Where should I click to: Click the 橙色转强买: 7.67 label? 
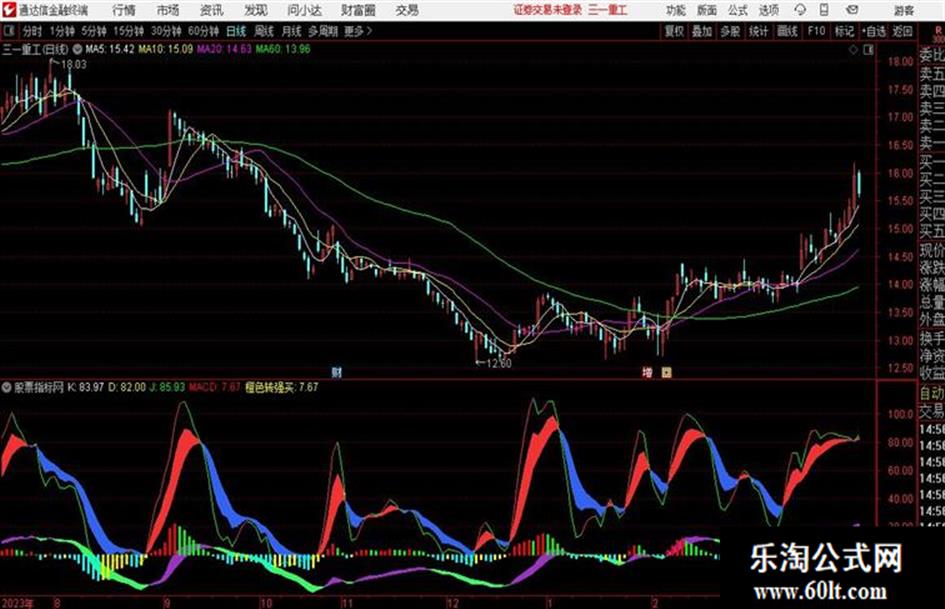281,387
